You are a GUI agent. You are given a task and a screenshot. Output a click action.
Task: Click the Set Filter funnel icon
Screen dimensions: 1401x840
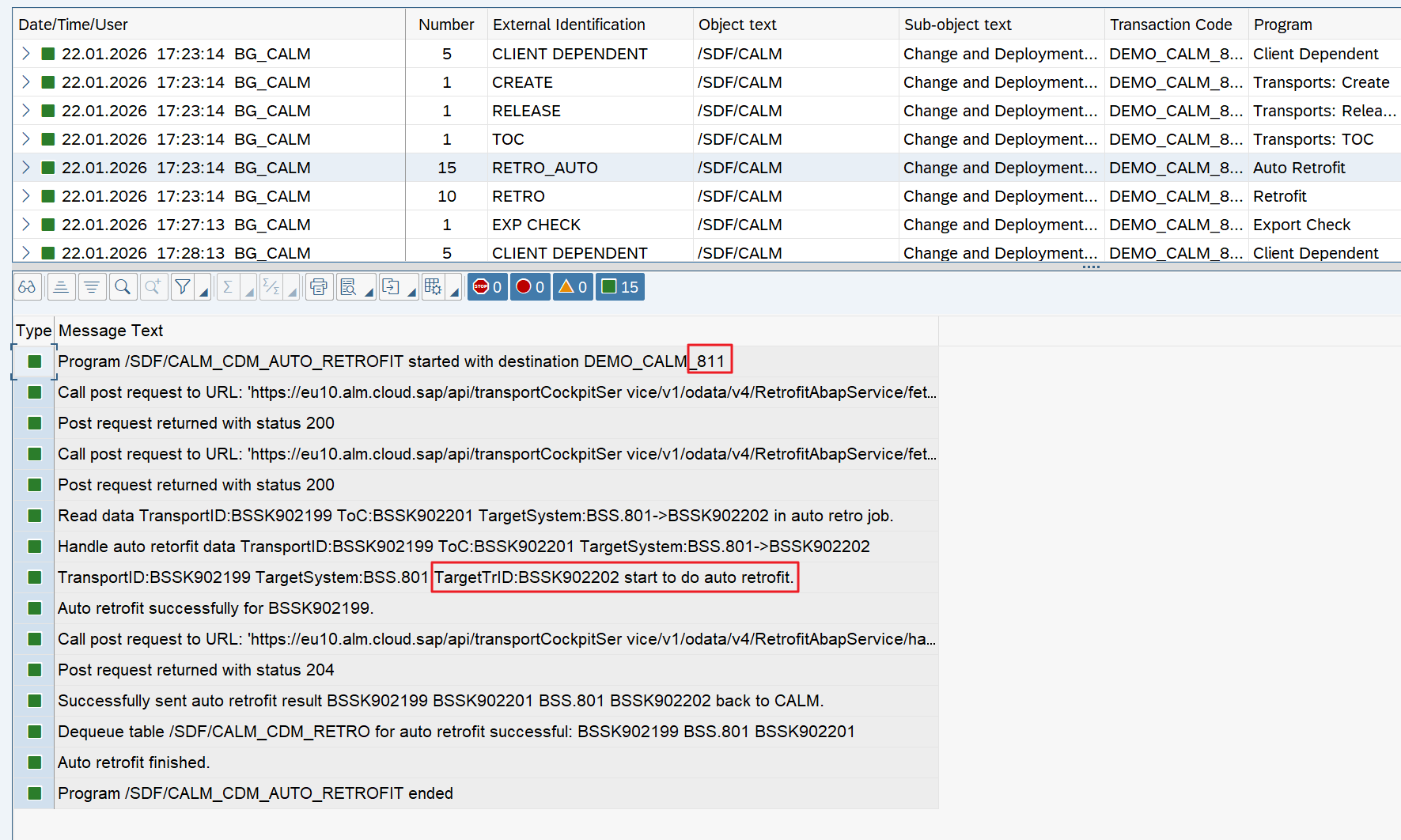tap(183, 287)
